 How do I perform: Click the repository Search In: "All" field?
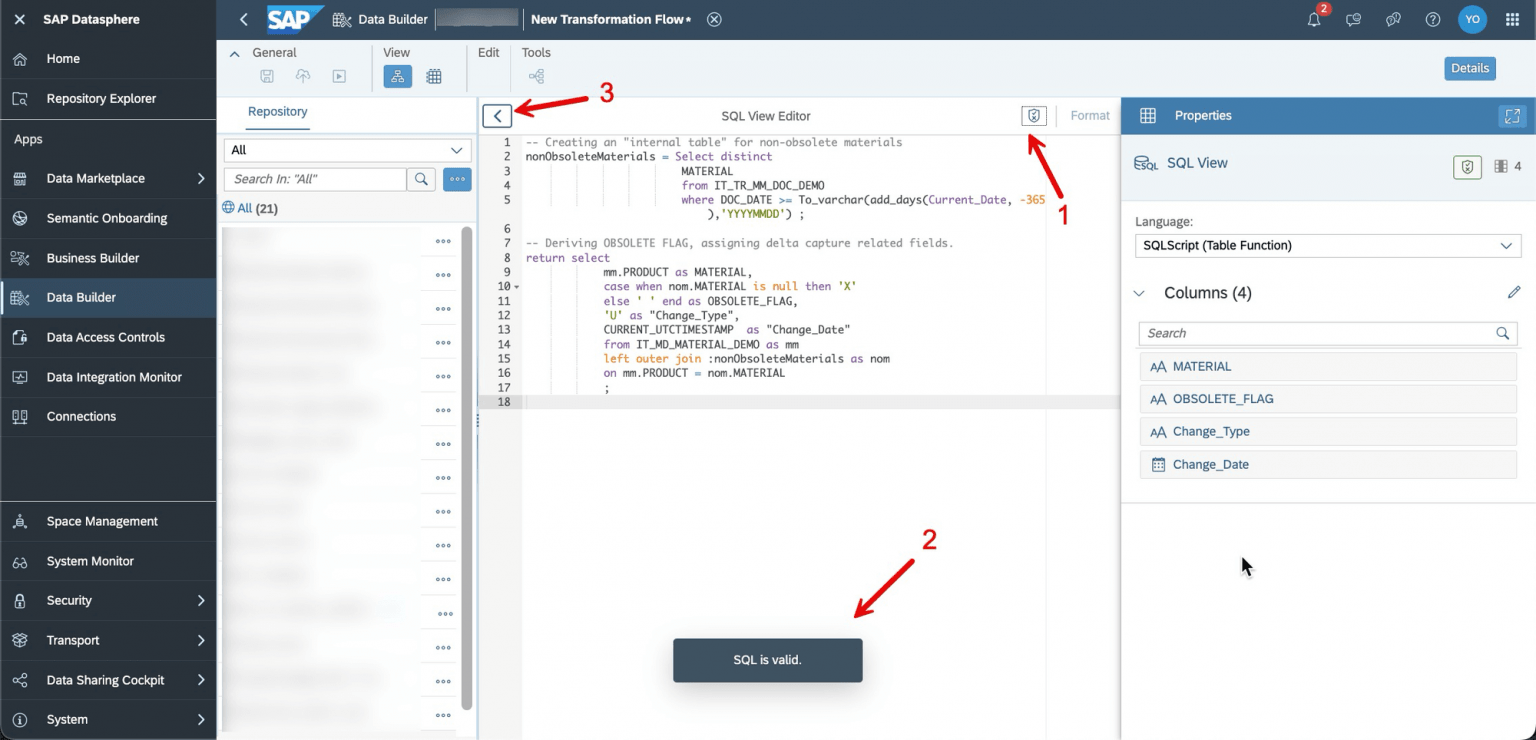315,179
